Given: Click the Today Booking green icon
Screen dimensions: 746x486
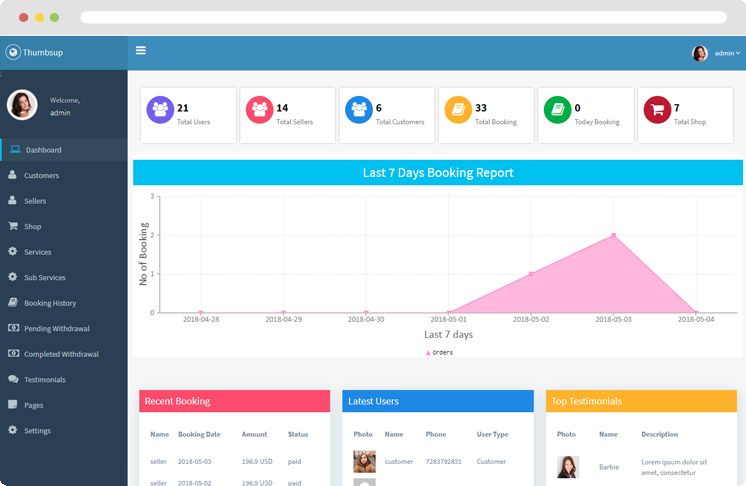Looking at the screenshot, I should (557, 110).
